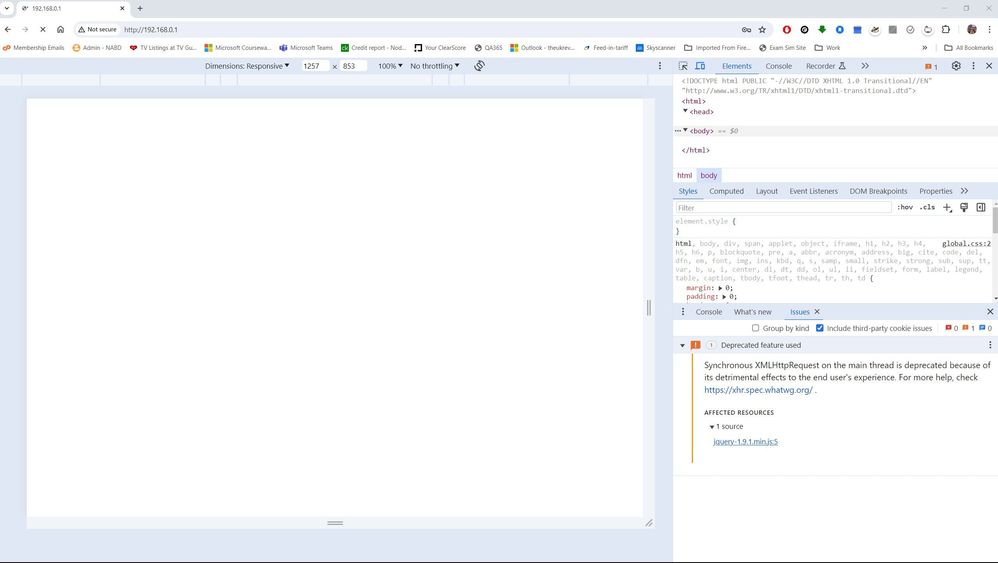Toggle the computed styles sidebar

coord(981,207)
